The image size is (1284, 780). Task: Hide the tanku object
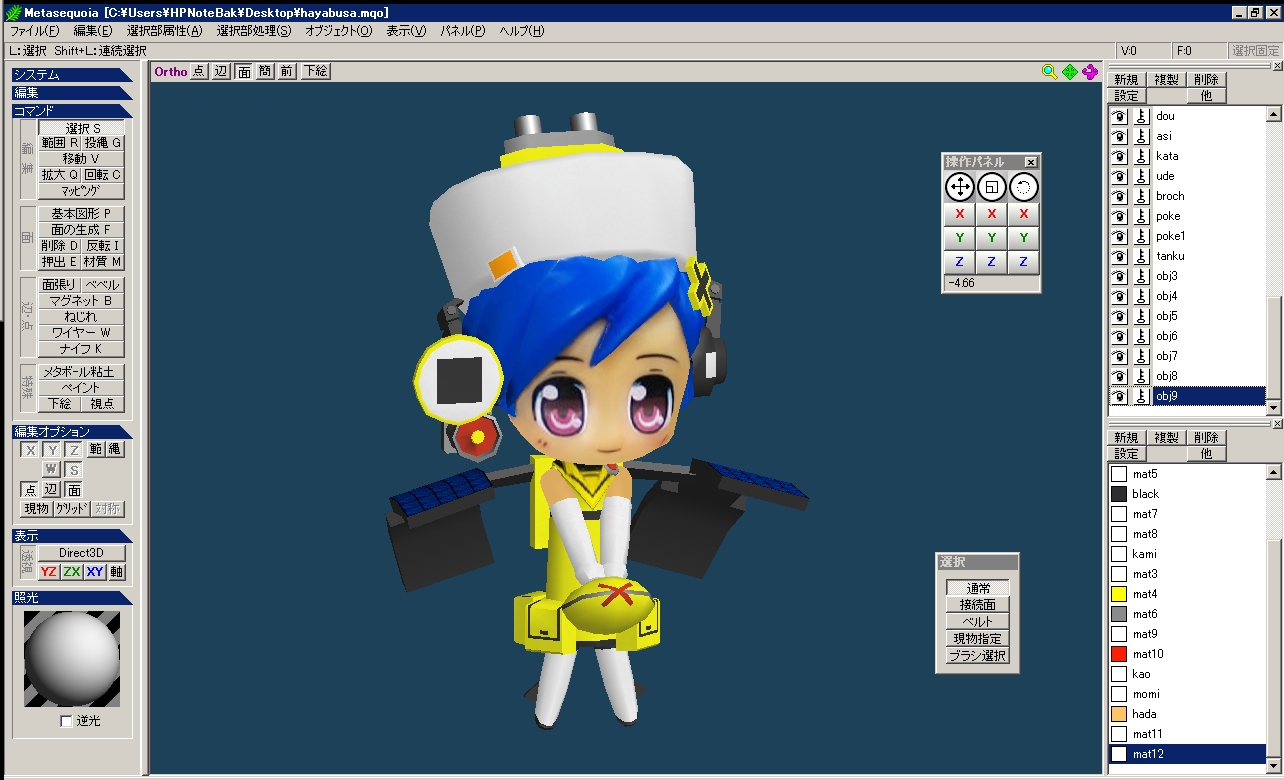pyautogui.click(x=1120, y=256)
